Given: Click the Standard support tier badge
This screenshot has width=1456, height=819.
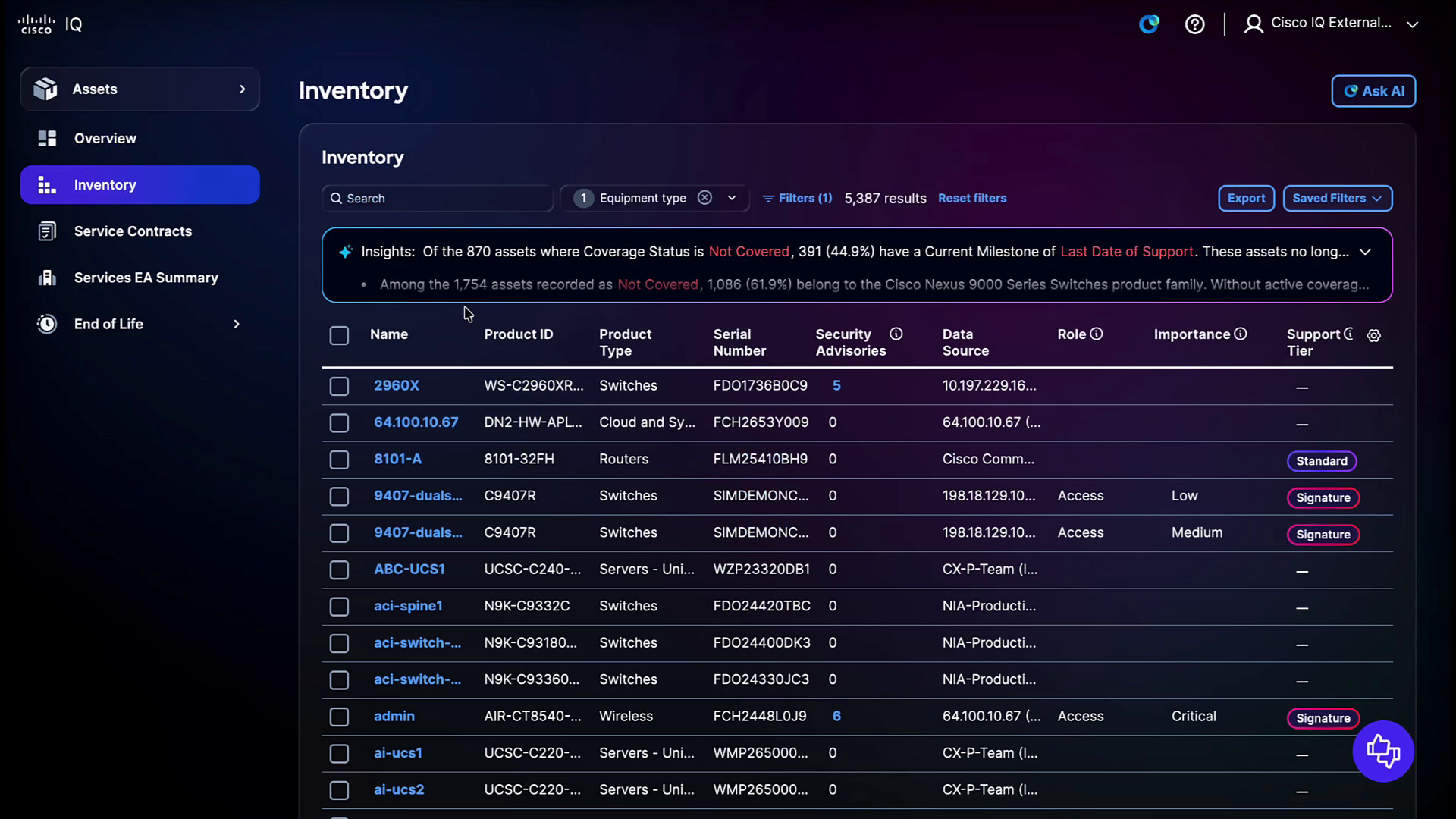Looking at the screenshot, I should [x=1322, y=461].
